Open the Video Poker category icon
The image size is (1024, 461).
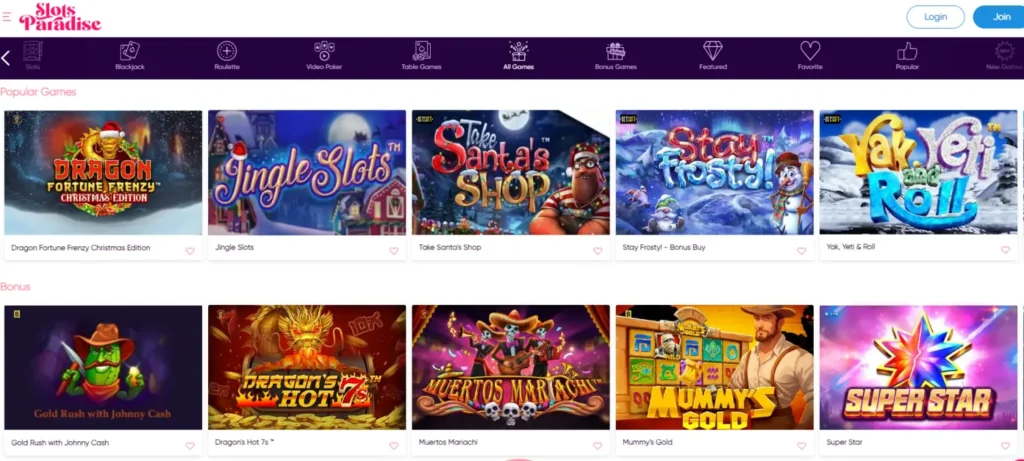pyautogui.click(x=325, y=51)
